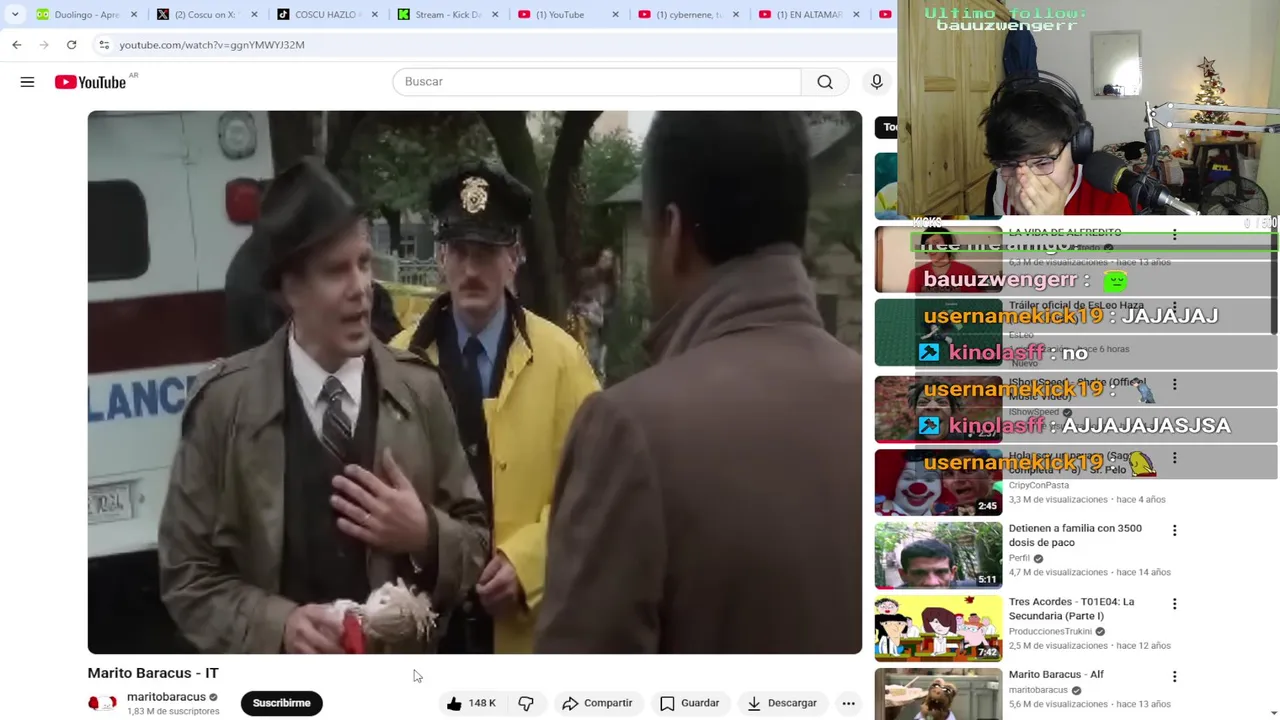Click the video title Marito Baracus - IT
Image resolution: width=1280 pixels, height=720 pixels.
tap(153, 673)
